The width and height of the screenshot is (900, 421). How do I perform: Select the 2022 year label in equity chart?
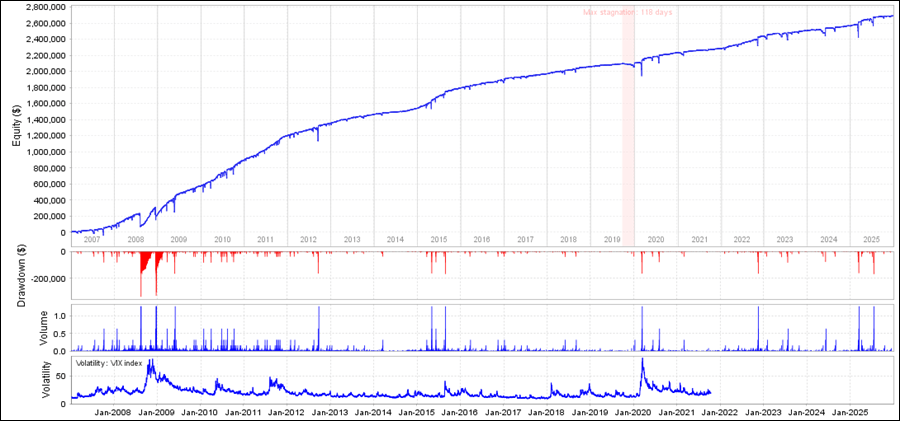tap(741, 240)
